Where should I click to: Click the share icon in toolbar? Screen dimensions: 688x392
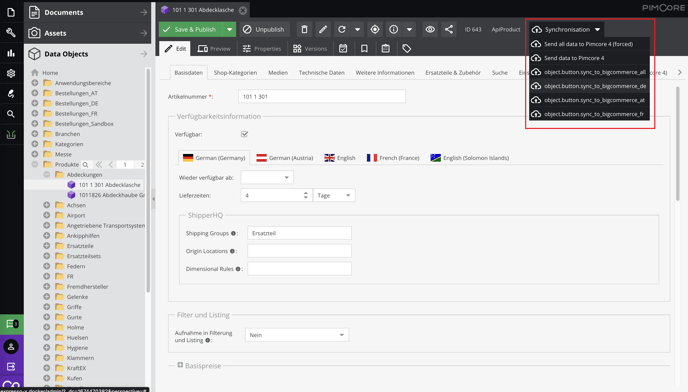(448, 29)
